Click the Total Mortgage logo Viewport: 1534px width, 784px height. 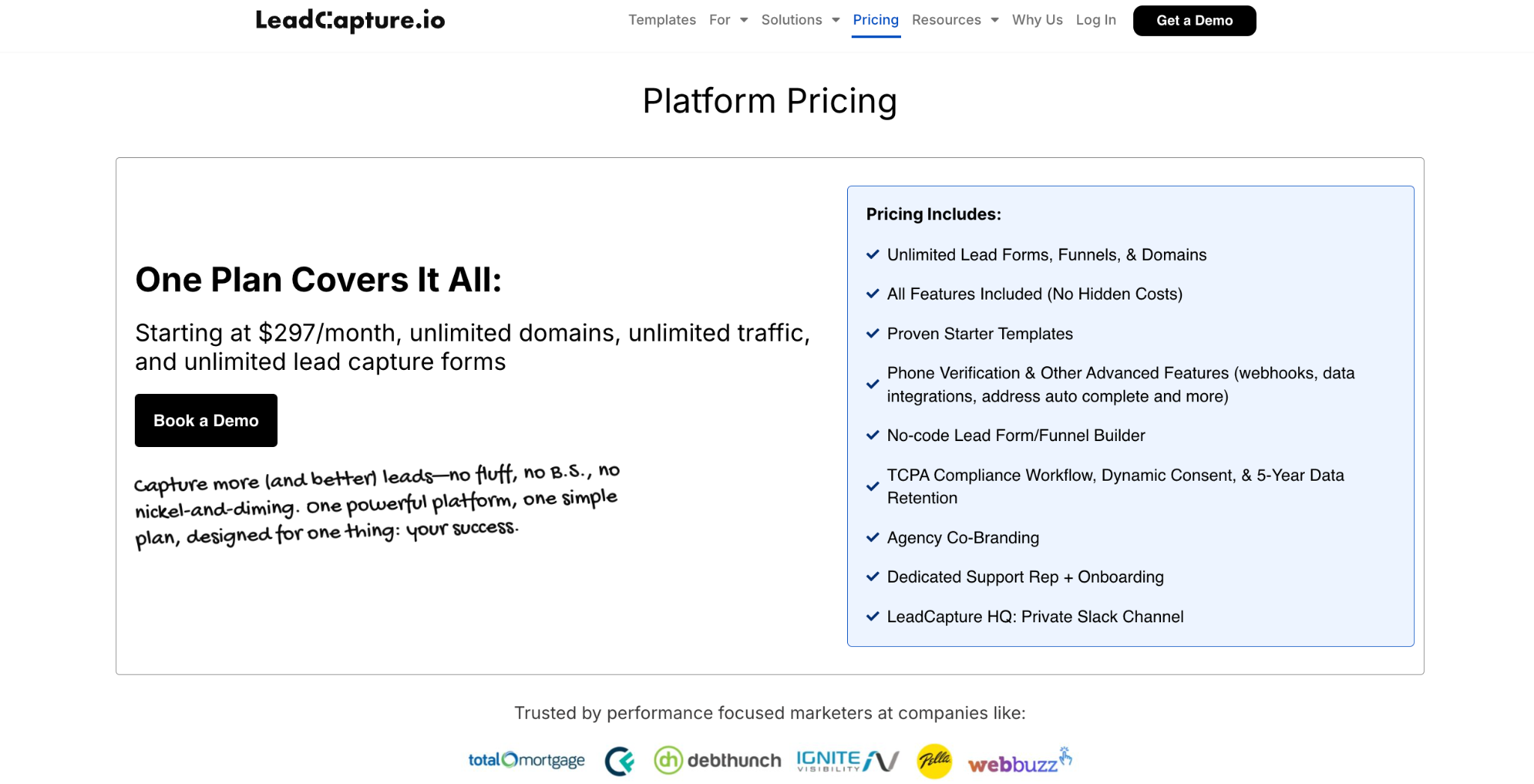pos(526,760)
